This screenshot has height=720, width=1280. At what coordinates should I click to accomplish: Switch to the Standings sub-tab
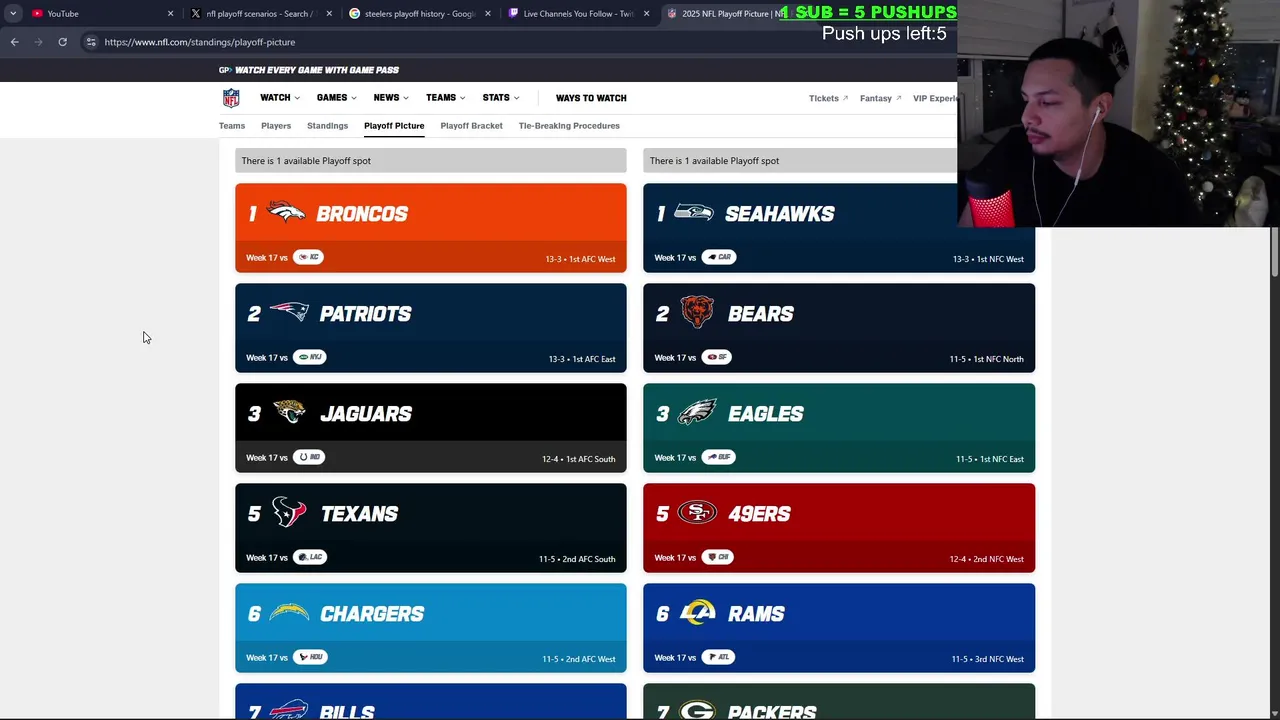pos(327,126)
